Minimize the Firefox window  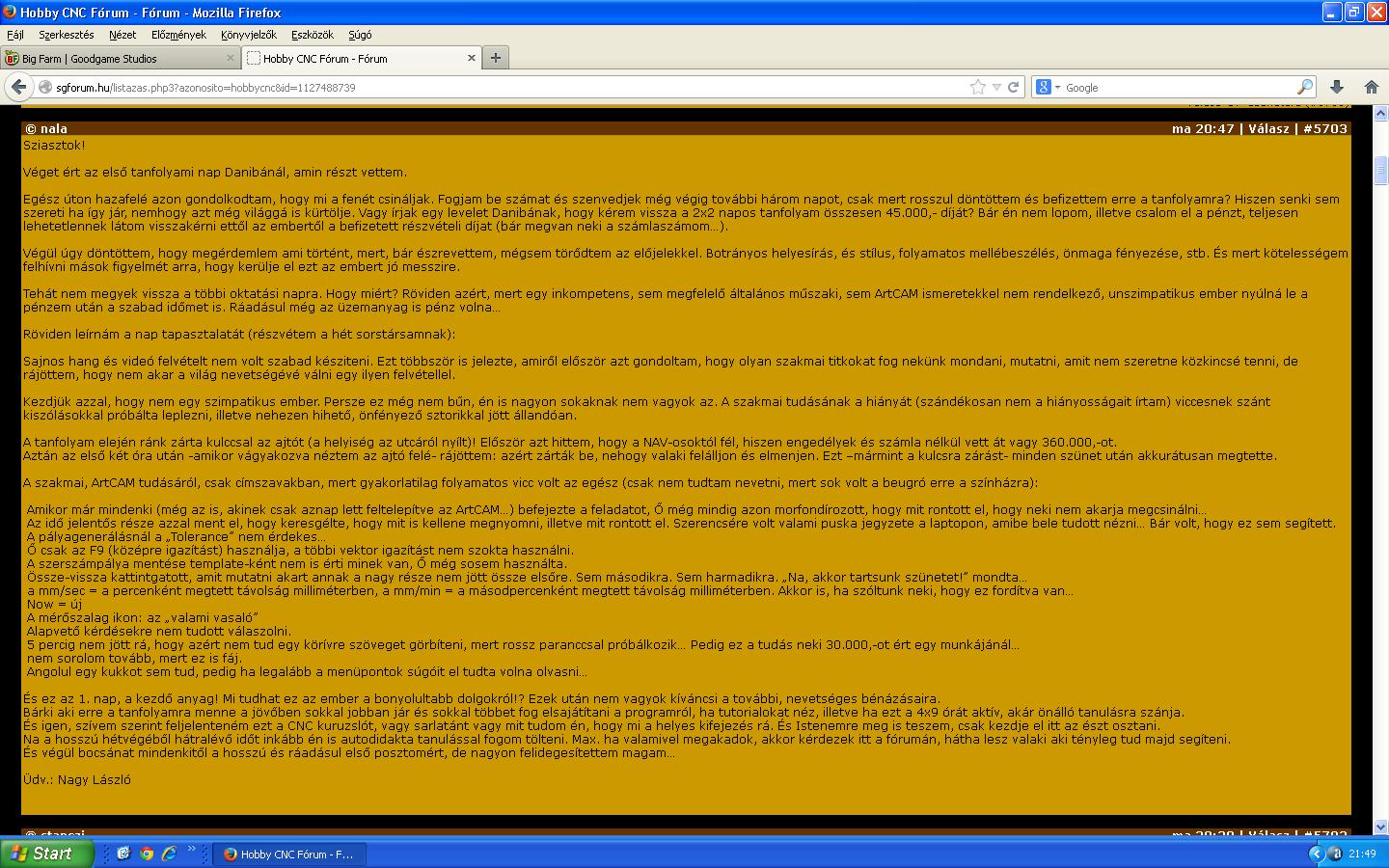point(1332,12)
